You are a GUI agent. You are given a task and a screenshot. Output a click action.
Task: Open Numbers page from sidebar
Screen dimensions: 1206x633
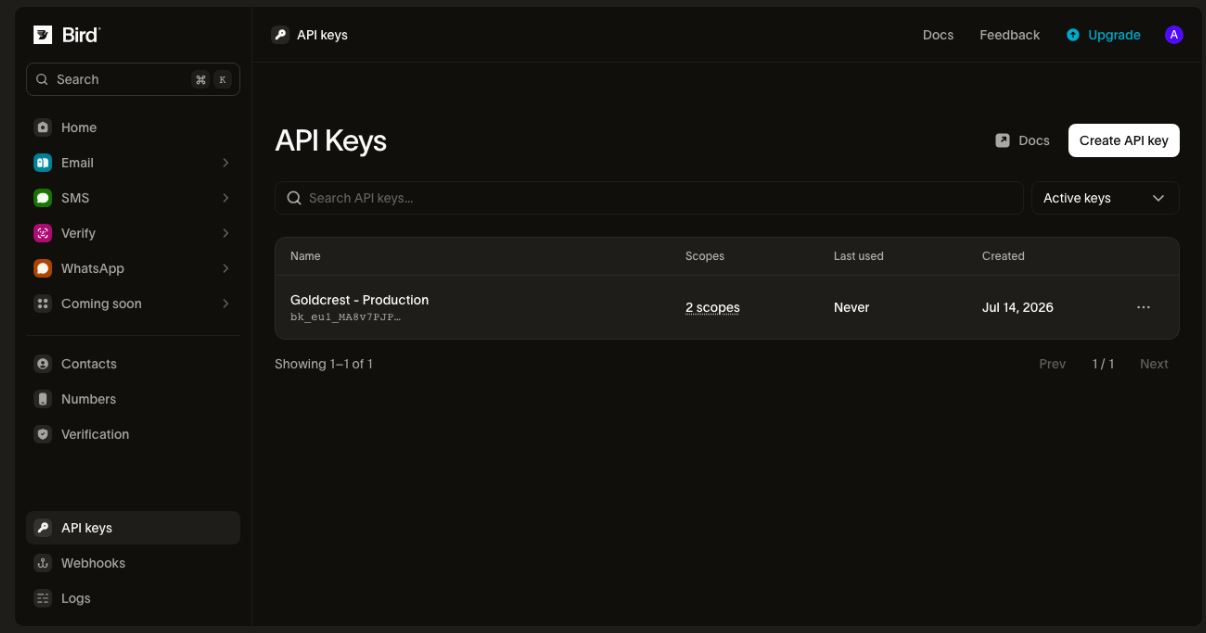pos(133,399)
